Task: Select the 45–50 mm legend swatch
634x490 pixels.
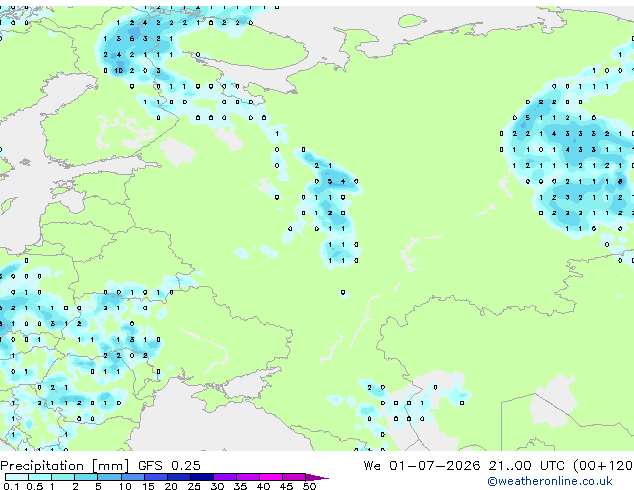Action: (294, 477)
